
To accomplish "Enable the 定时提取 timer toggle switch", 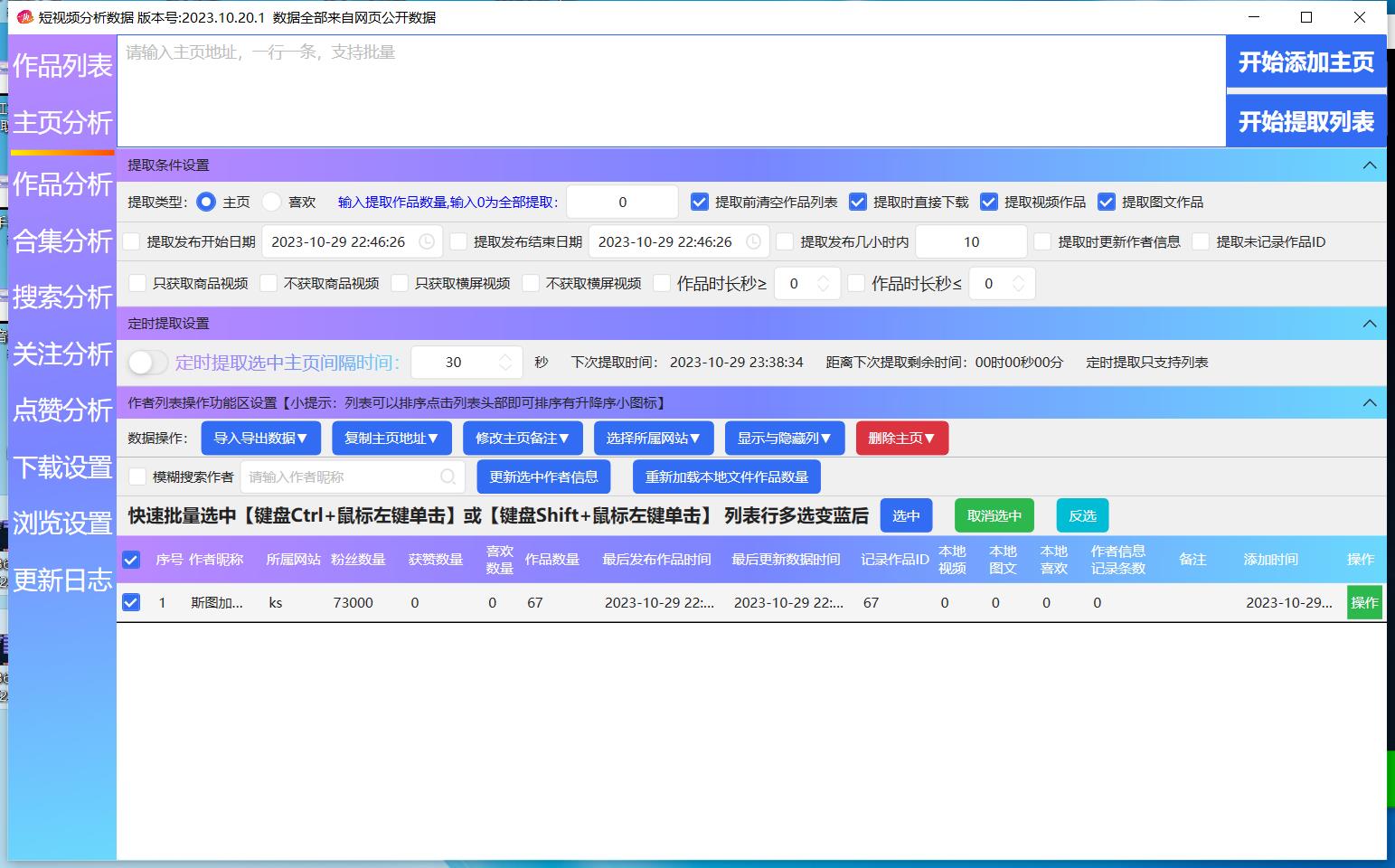I will [147, 362].
